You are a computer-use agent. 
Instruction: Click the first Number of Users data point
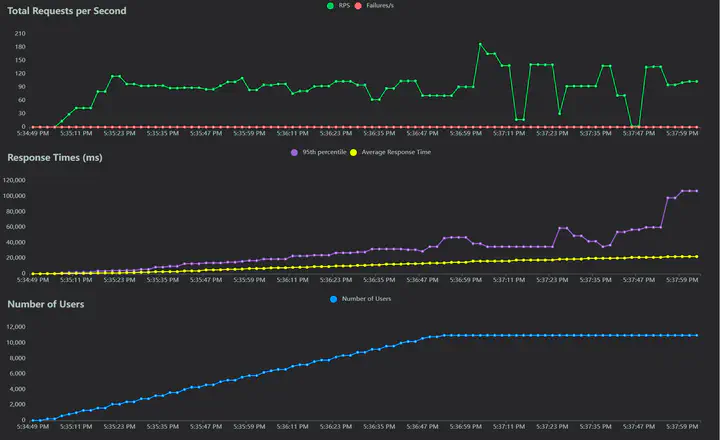coord(32,420)
